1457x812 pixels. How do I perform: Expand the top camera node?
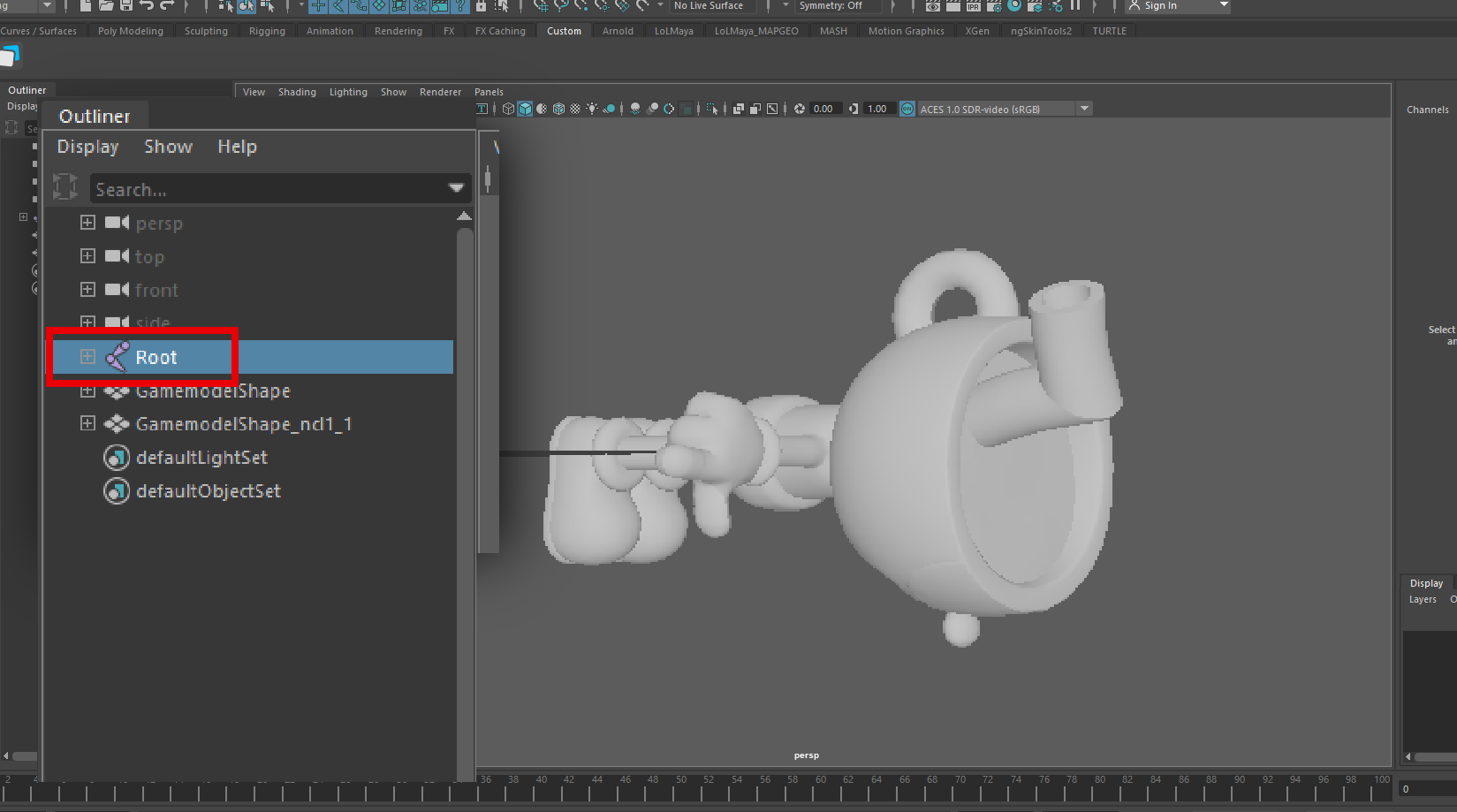coord(87,256)
